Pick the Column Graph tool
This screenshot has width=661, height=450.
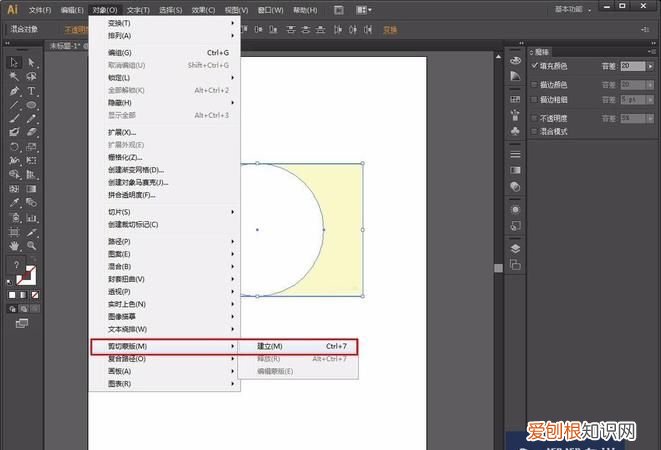pyautogui.click(x=31, y=218)
